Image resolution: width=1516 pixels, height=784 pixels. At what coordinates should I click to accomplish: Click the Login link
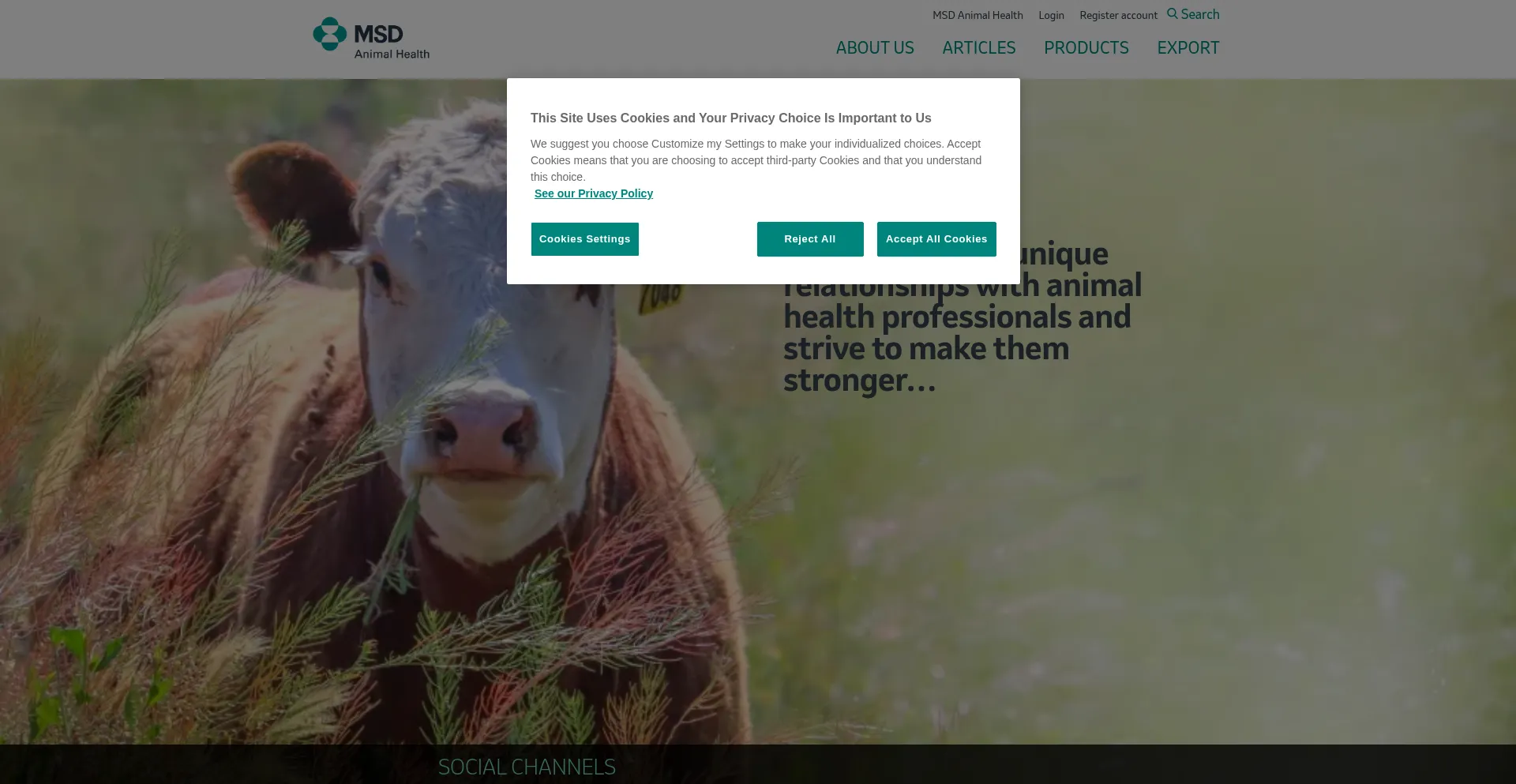tap(1051, 15)
